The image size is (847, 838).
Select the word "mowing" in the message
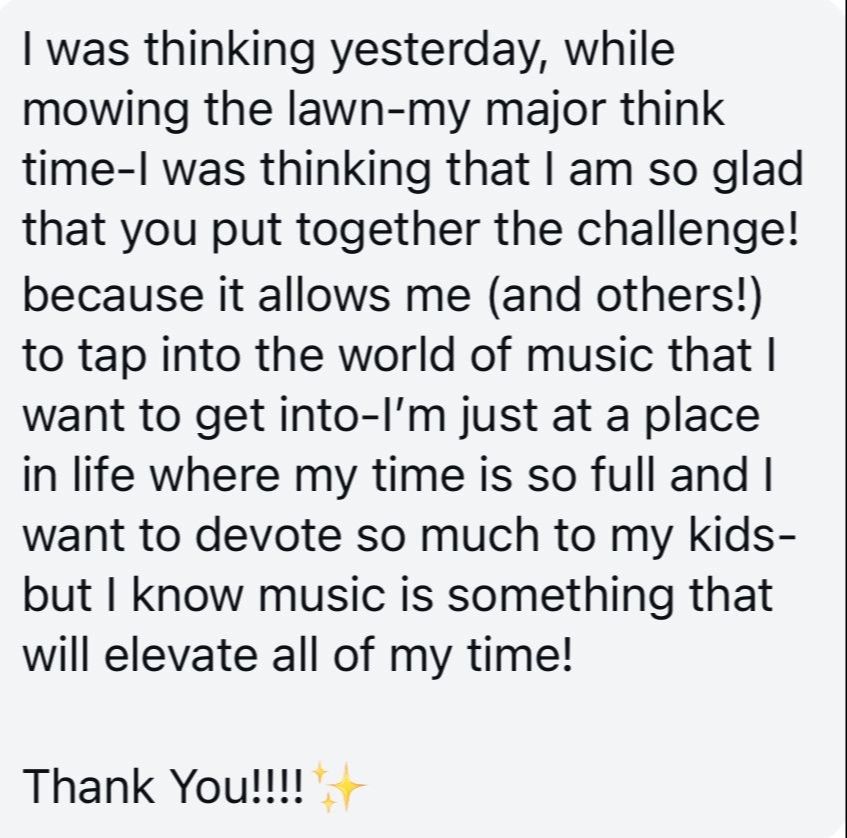[x=106, y=111]
